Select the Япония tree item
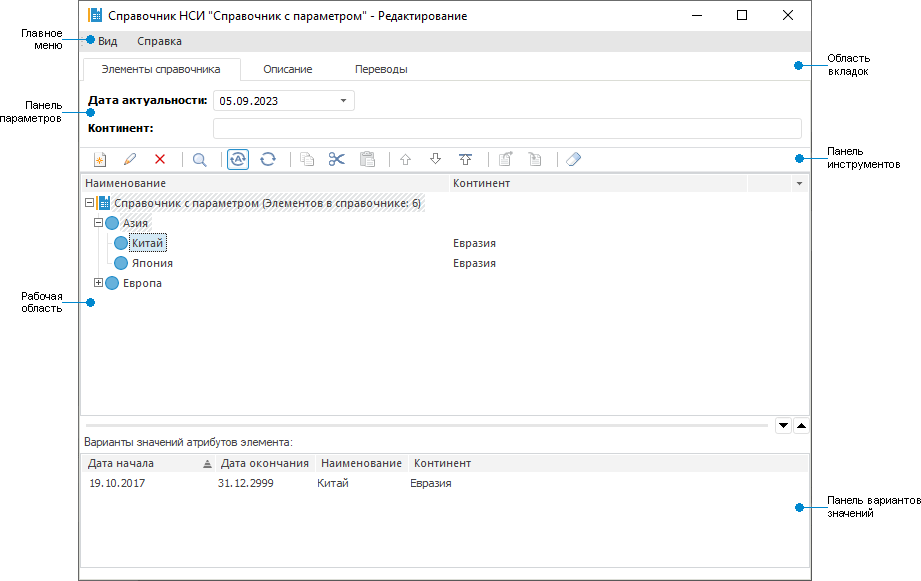Screen dimensions: 921x581 click(152, 263)
